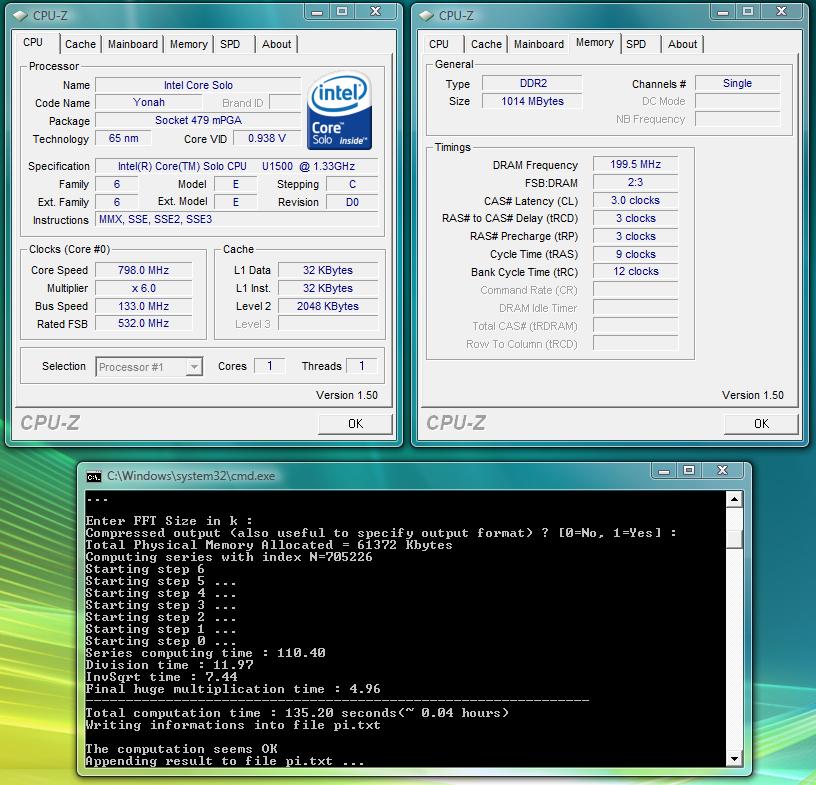Image resolution: width=816 pixels, height=785 pixels.
Task: Click 'Total computation time : 135.20 seconds' line
Action: [x=297, y=713]
